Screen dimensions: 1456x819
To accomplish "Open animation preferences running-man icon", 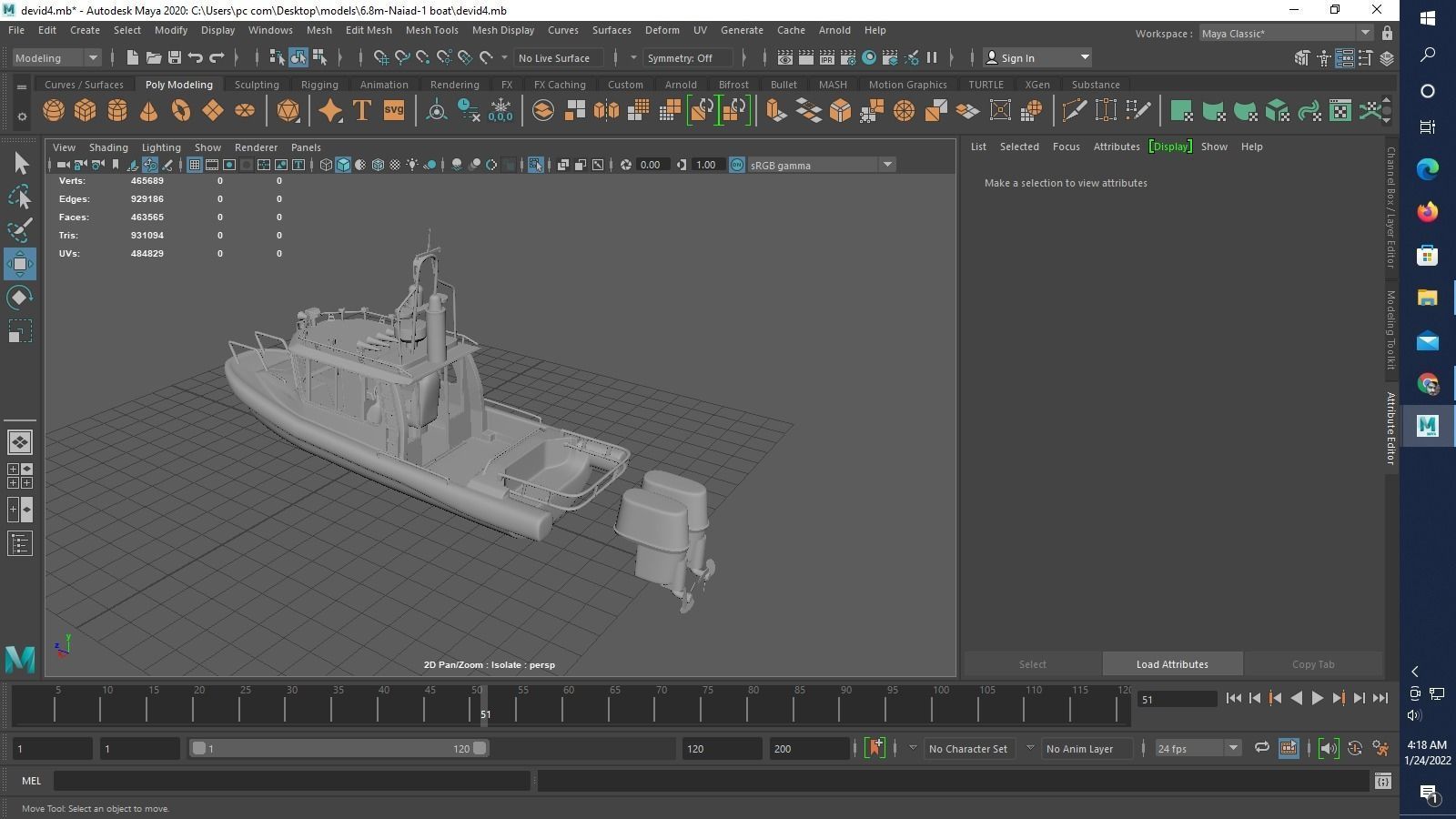I will point(1380,748).
